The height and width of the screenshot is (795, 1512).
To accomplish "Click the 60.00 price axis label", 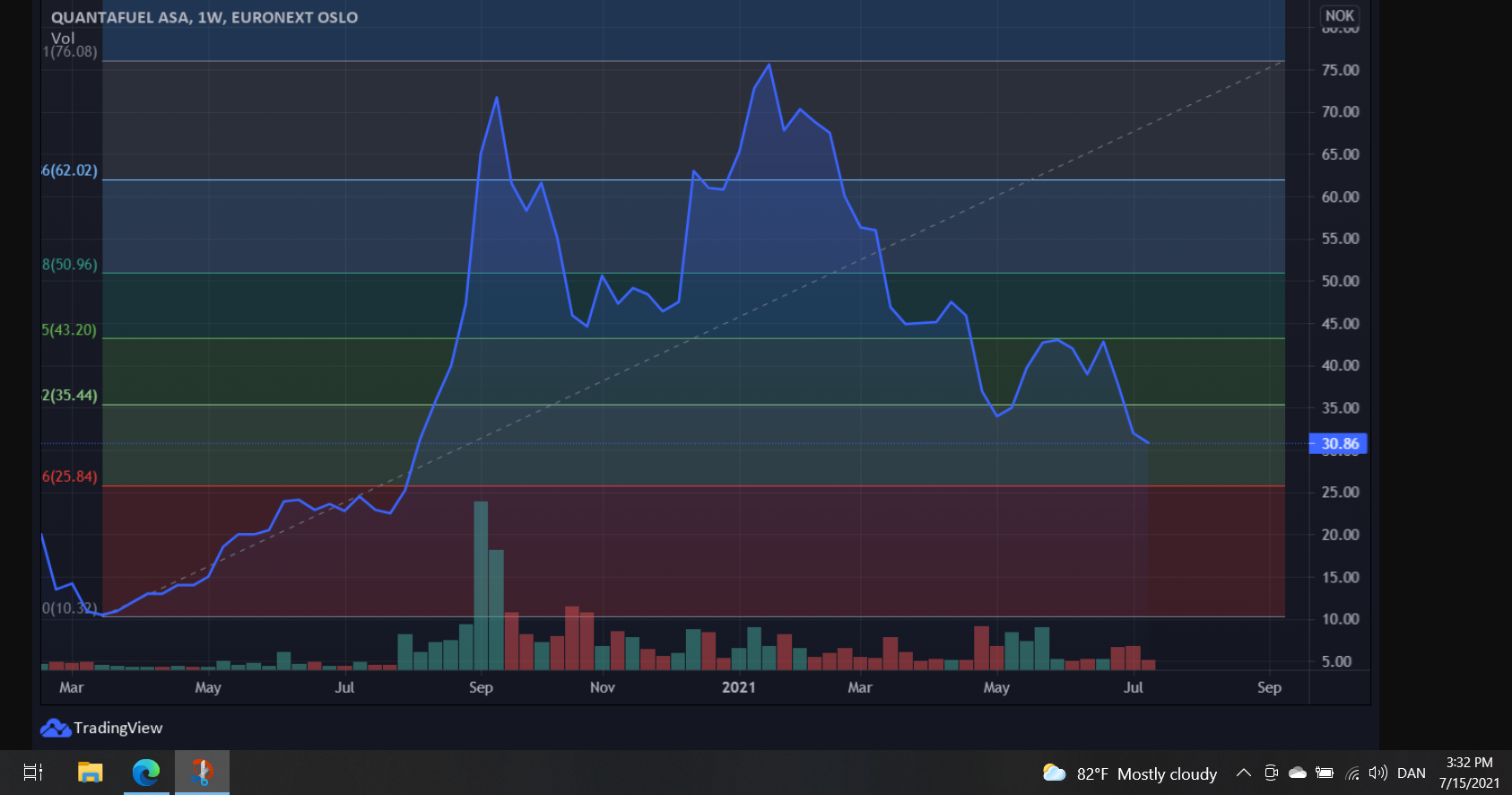I will pyautogui.click(x=1340, y=197).
